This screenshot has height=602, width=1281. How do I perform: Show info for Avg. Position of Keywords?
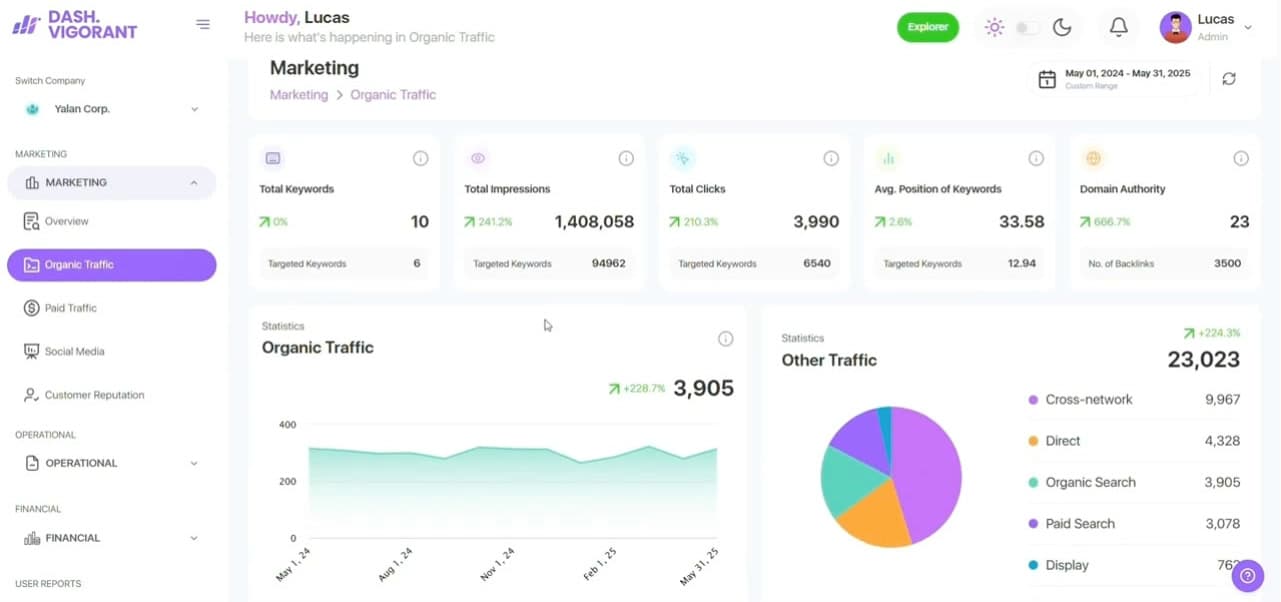tap(1036, 158)
